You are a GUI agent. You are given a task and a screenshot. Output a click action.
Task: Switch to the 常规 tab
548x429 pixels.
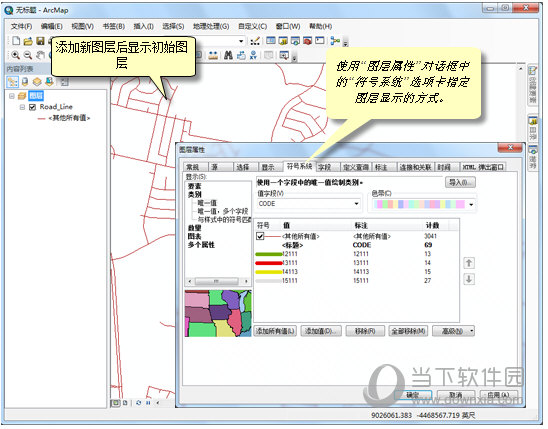[x=195, y=167]
